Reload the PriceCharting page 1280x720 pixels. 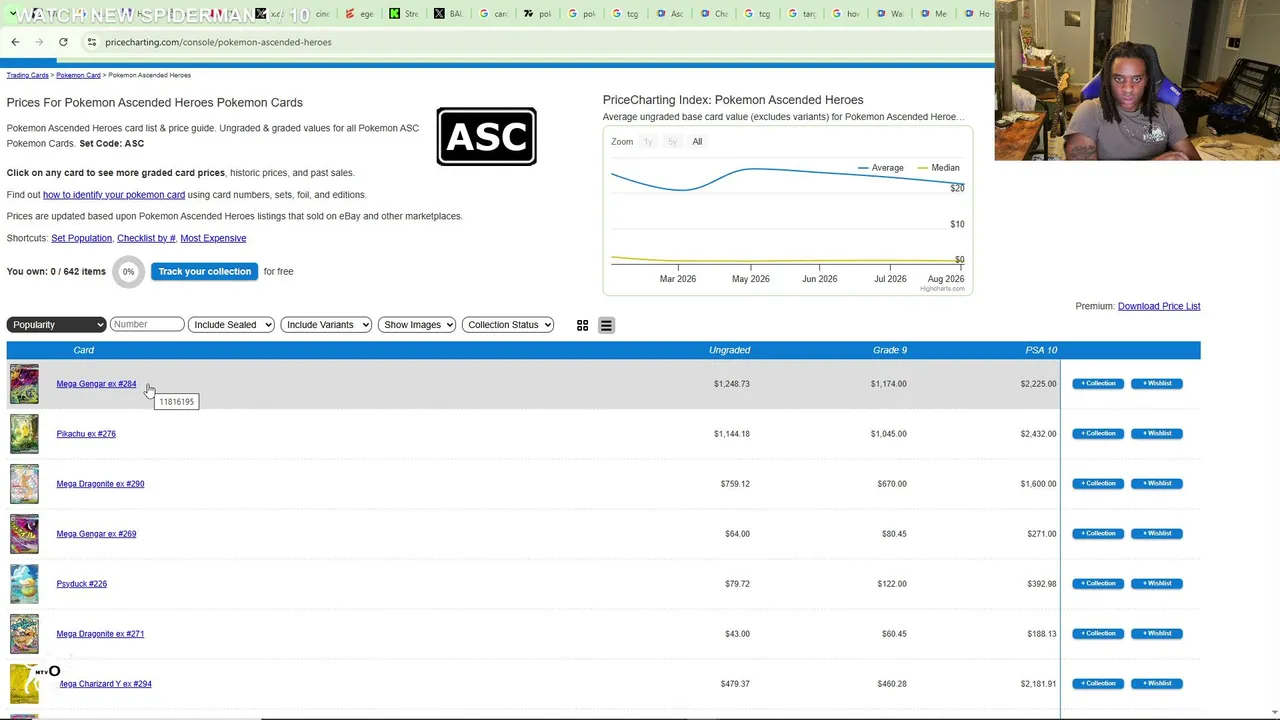(x=63, y=42)
